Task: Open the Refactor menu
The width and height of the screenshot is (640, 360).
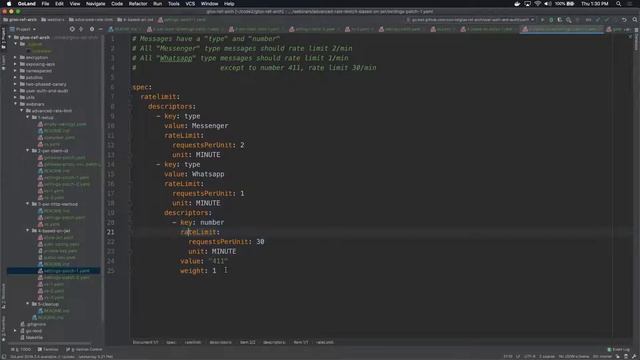Action: click(138, 4)
